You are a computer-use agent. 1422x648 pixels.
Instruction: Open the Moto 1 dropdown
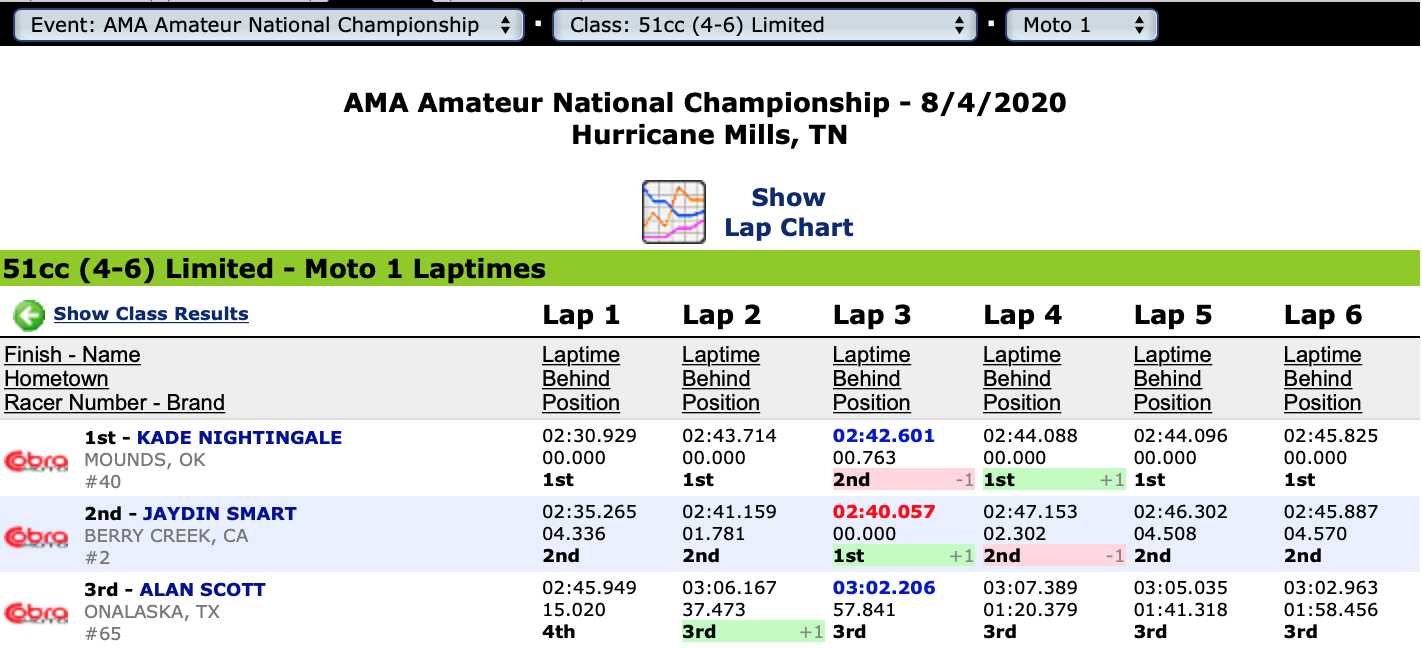pos(1082,25)
